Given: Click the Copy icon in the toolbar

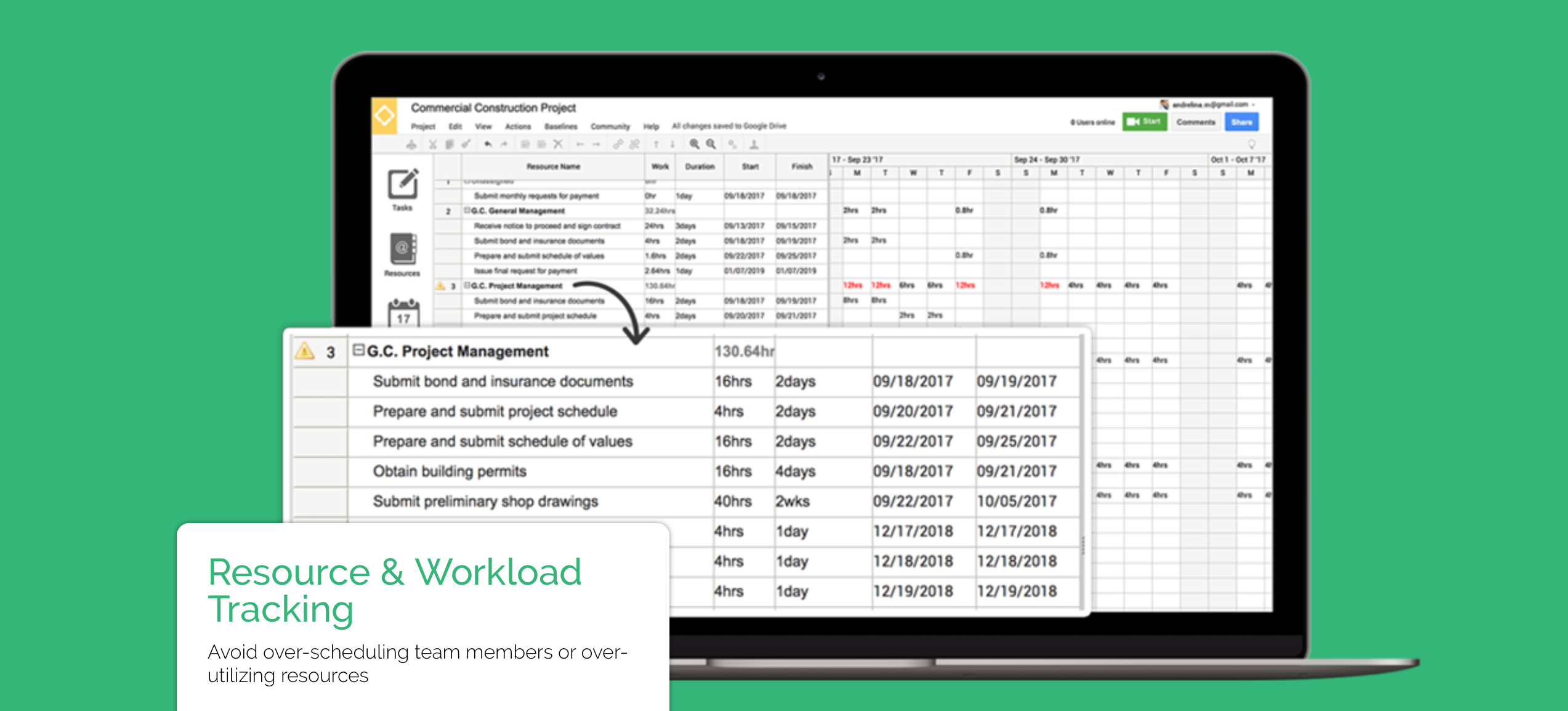Looking at the screenshot, I should pos(450,144).
